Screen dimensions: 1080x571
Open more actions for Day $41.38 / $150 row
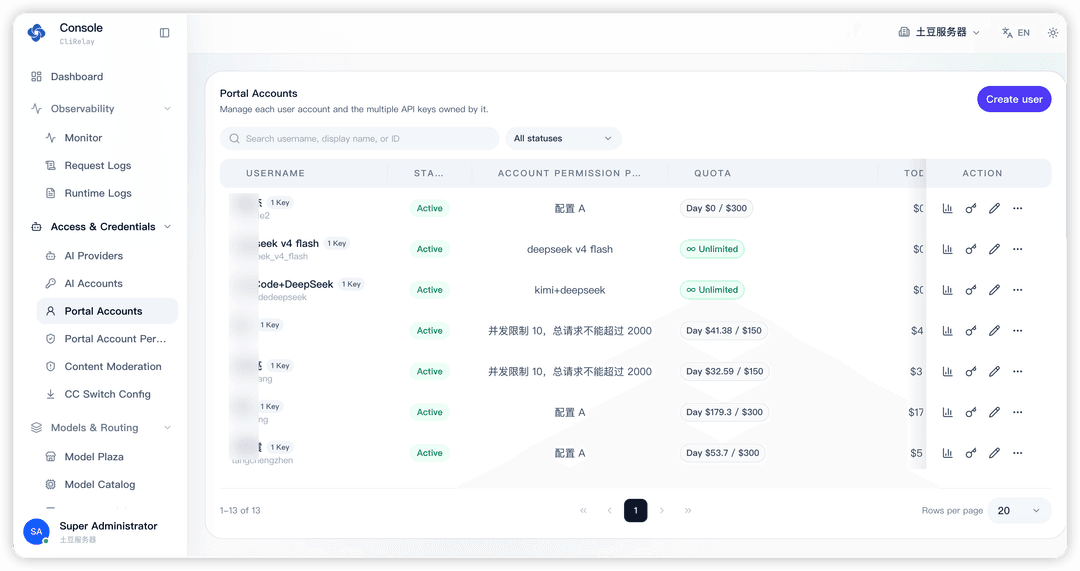tap(1017, 331)
